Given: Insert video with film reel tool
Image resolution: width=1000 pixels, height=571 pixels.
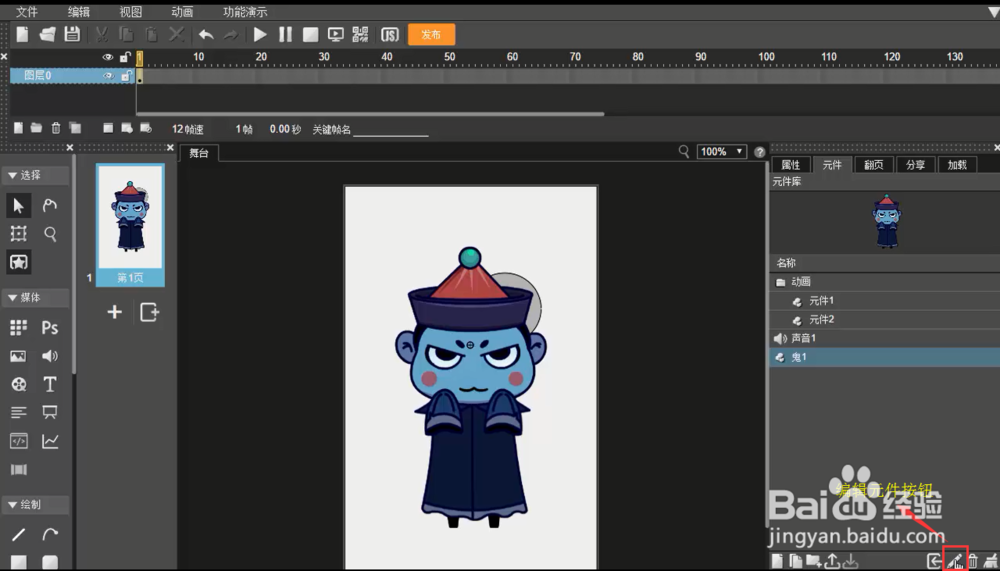Looking at the screenshot, I should pyautogui.click(x=18, y=384).
